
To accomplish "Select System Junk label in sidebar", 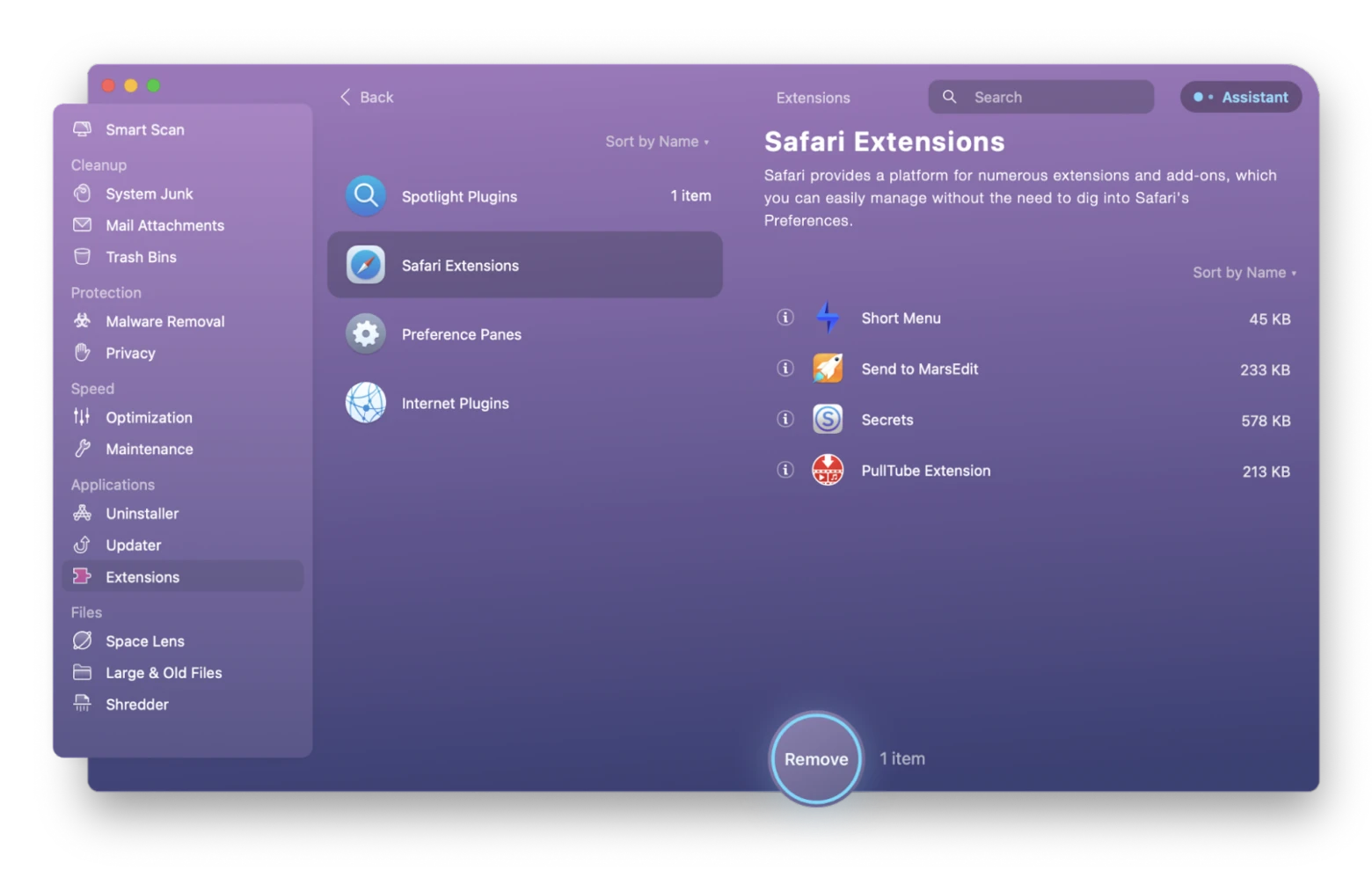I will [150, 194].
